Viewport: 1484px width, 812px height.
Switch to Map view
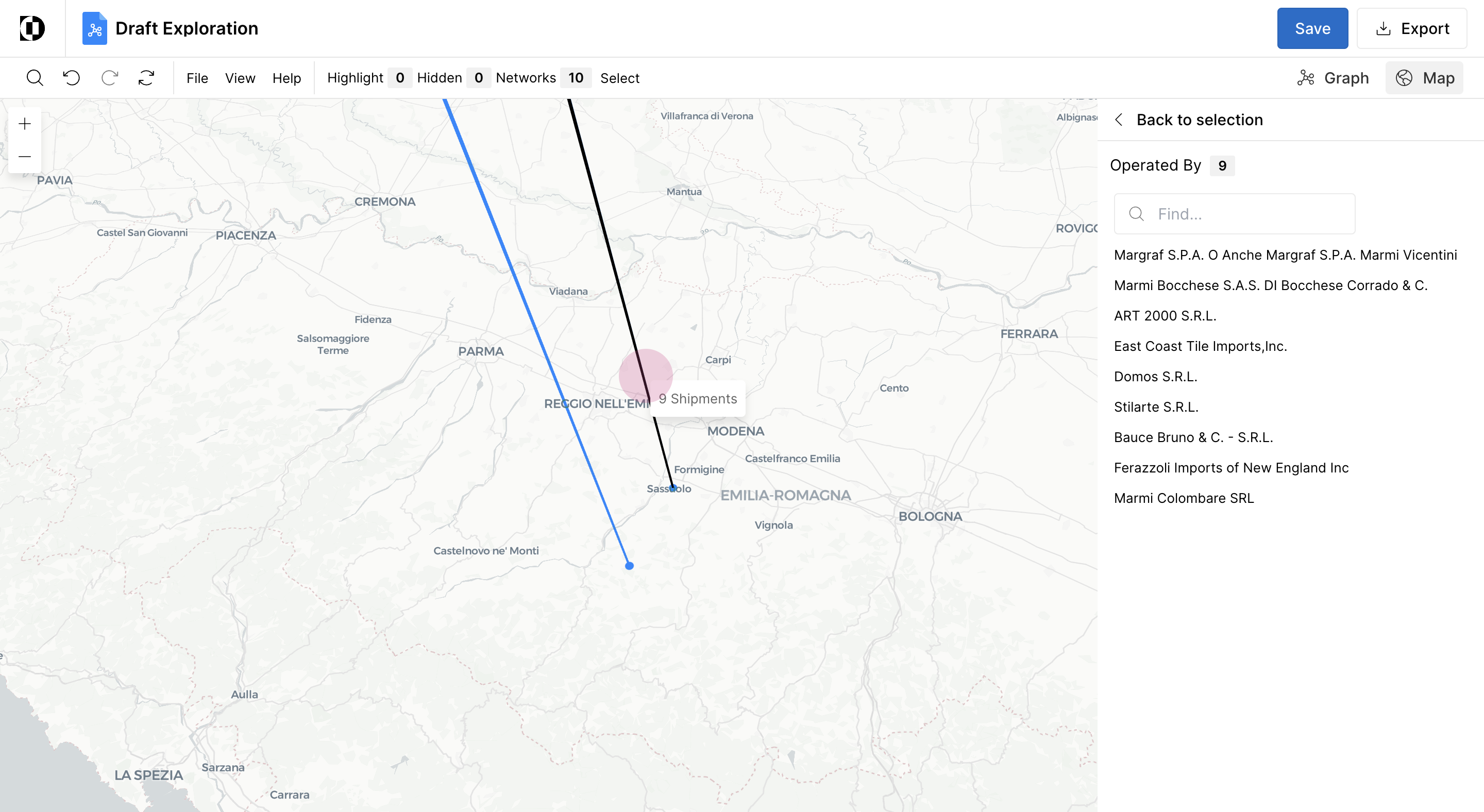point(1425,78)
